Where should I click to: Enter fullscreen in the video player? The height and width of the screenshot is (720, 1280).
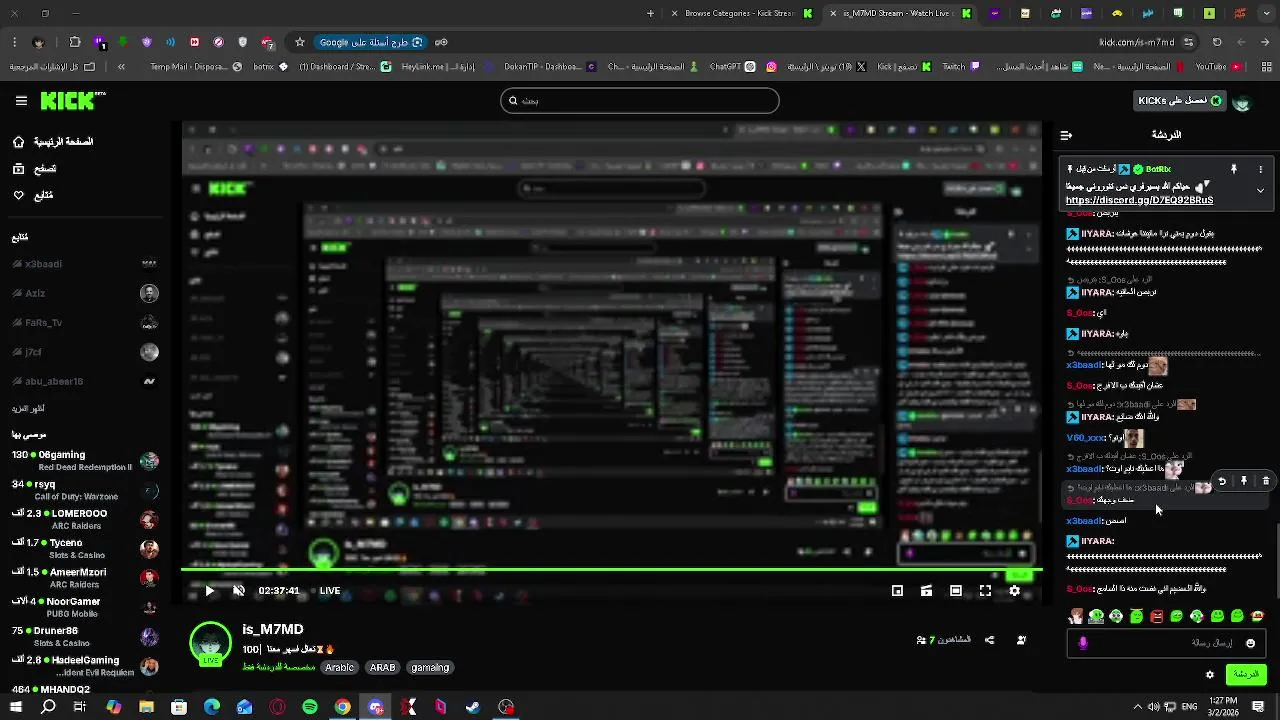985,591
